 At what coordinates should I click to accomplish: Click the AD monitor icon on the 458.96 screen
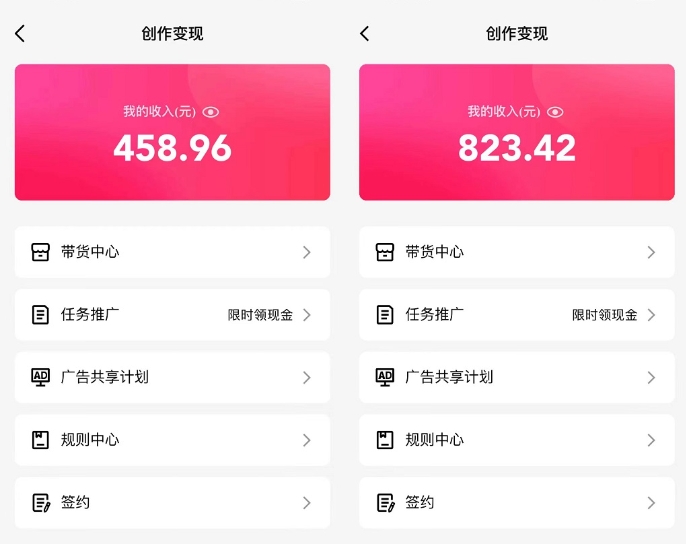point(40,377)
